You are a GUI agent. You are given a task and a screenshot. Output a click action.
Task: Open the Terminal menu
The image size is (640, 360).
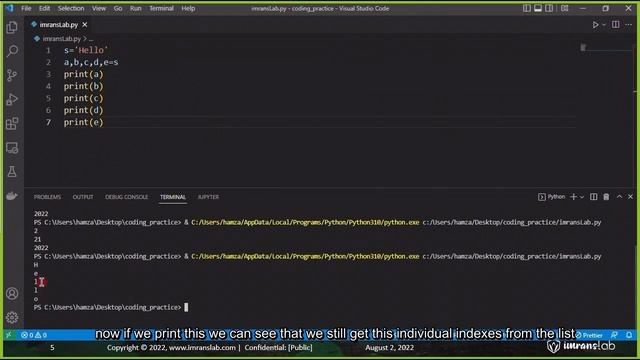click(161, 8)
